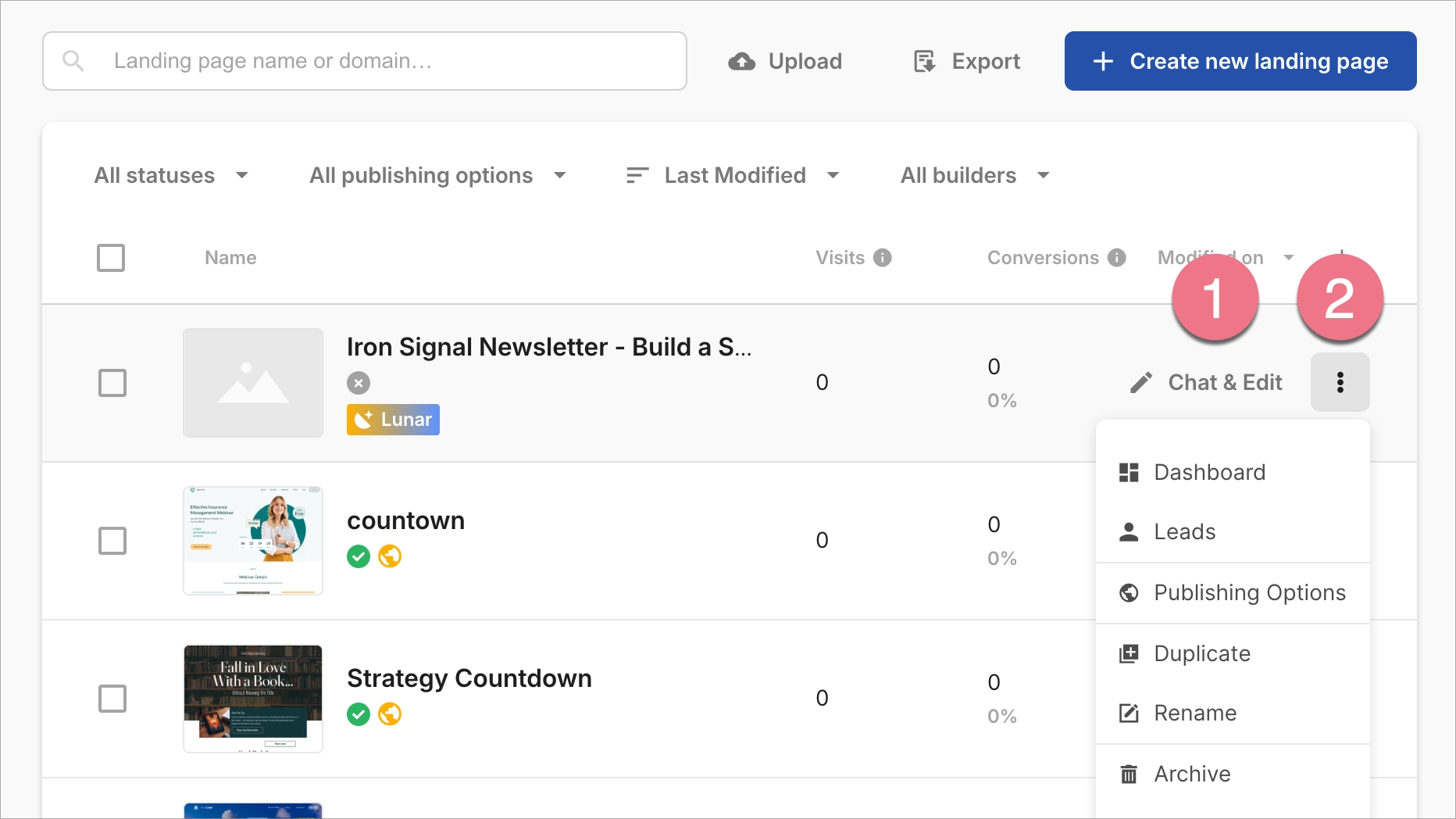This screenshot has height=819, width=1456.
Task: Open the countown landing page title
Action: point(406,520)
